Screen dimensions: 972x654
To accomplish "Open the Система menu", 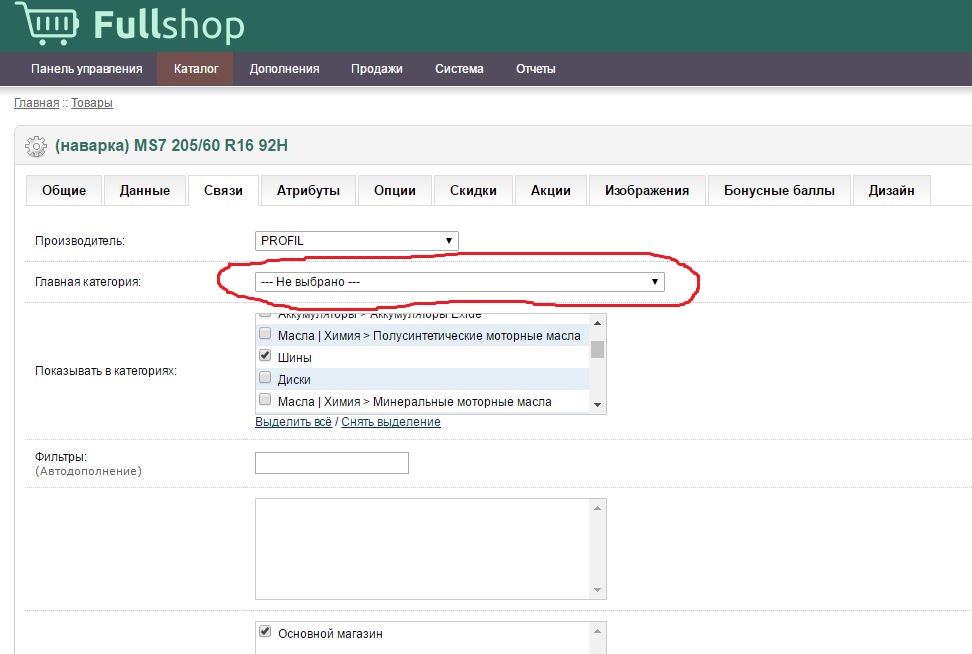I will (459, 69).
